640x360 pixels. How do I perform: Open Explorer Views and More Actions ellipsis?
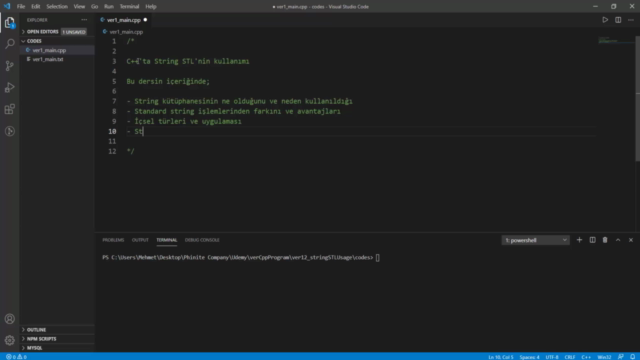pyautogui.click(x=84, y=20)
